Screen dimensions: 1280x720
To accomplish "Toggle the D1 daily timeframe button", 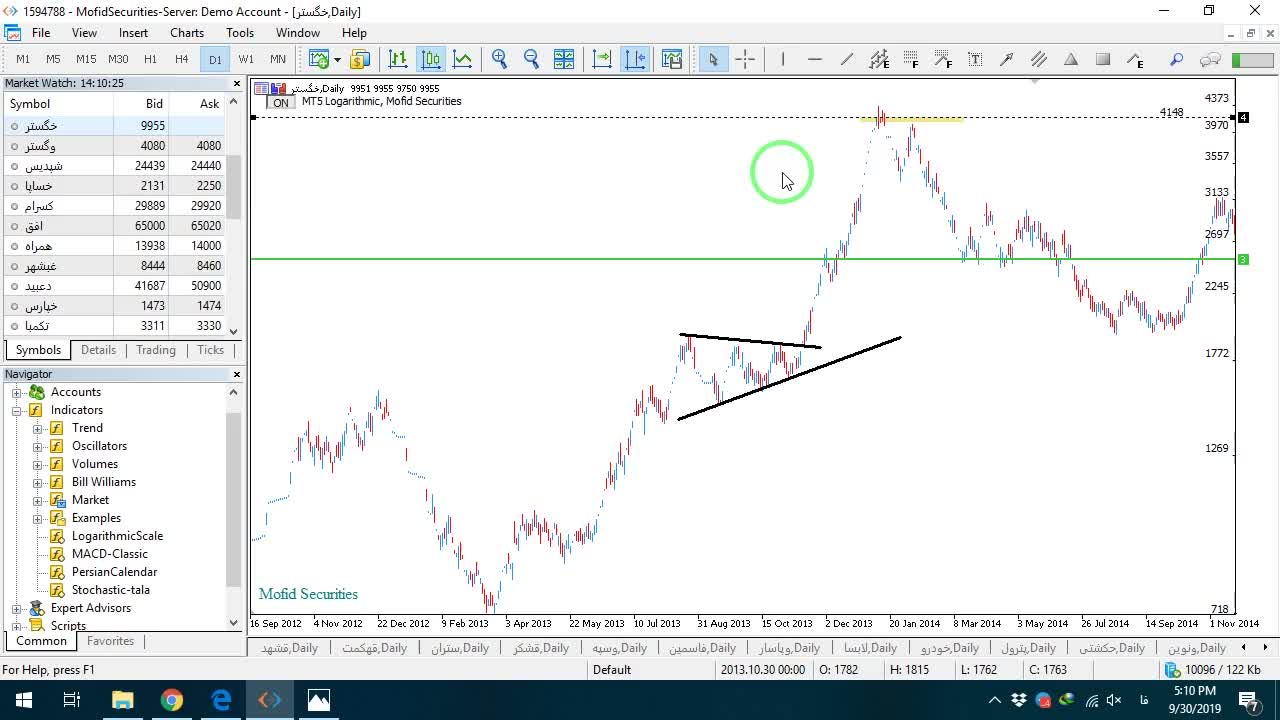I will [x=215, y=59].
